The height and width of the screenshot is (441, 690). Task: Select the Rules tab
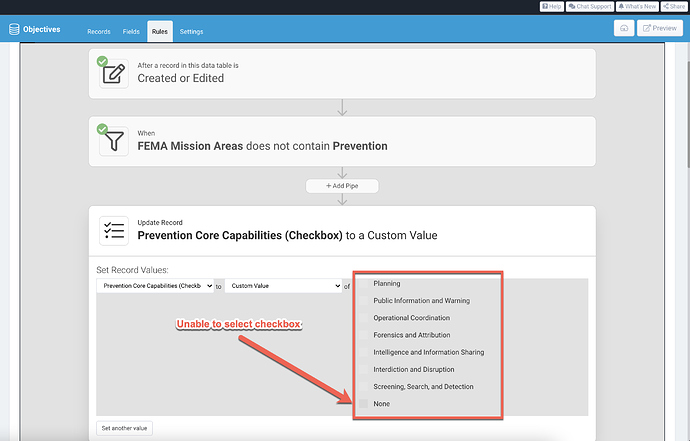pyautogui.click(x=160, y=32)
